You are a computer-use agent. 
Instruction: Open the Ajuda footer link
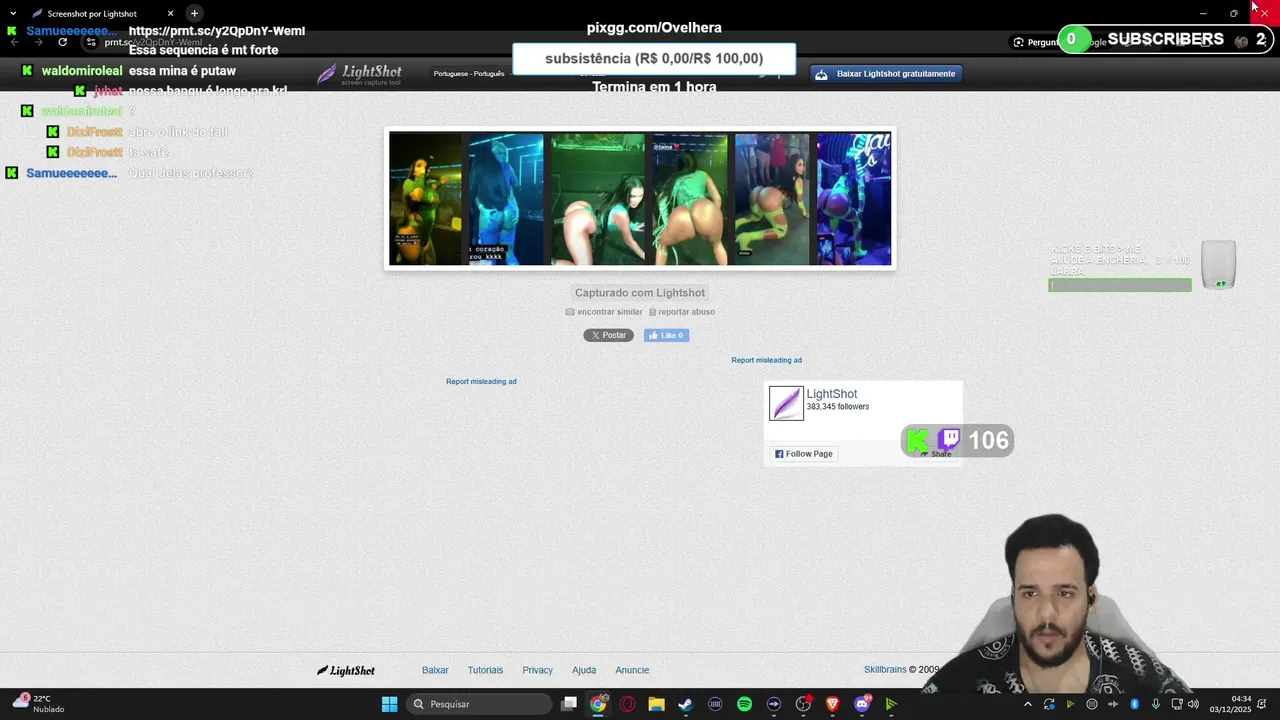[584, 670]
